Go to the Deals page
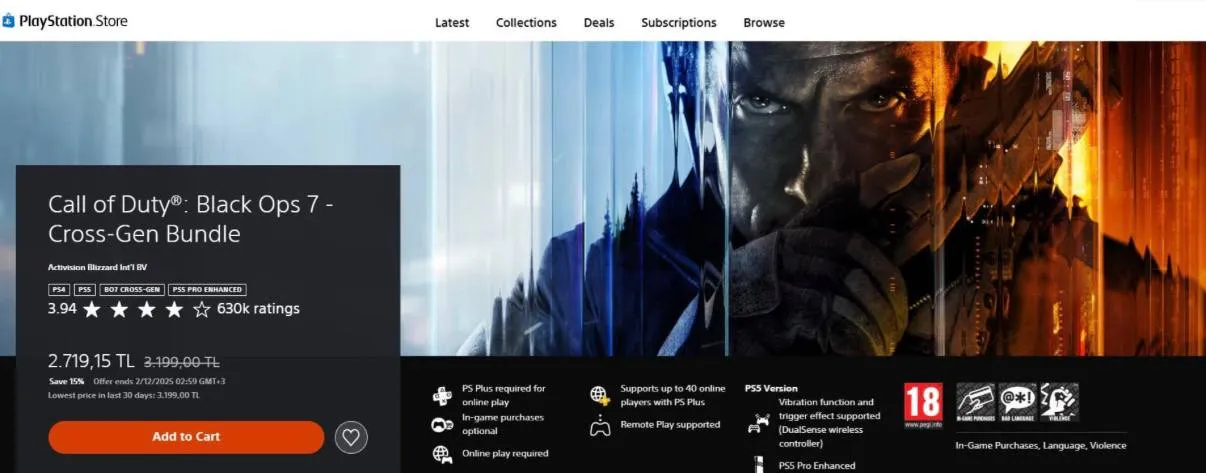Viewport: 1206px width, 473px height. 599,22
